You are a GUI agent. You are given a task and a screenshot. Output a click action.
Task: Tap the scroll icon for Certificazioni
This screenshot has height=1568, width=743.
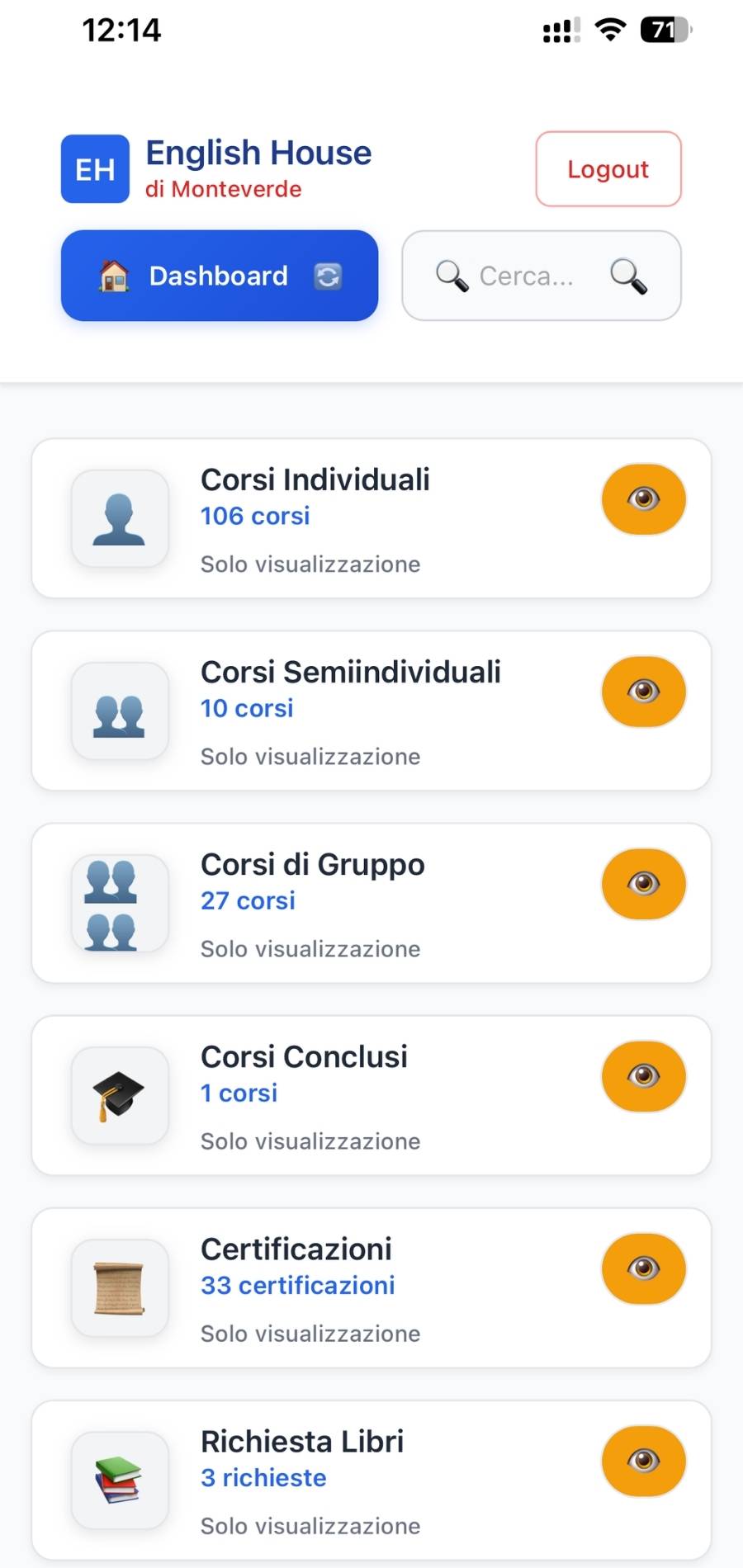120,1288
